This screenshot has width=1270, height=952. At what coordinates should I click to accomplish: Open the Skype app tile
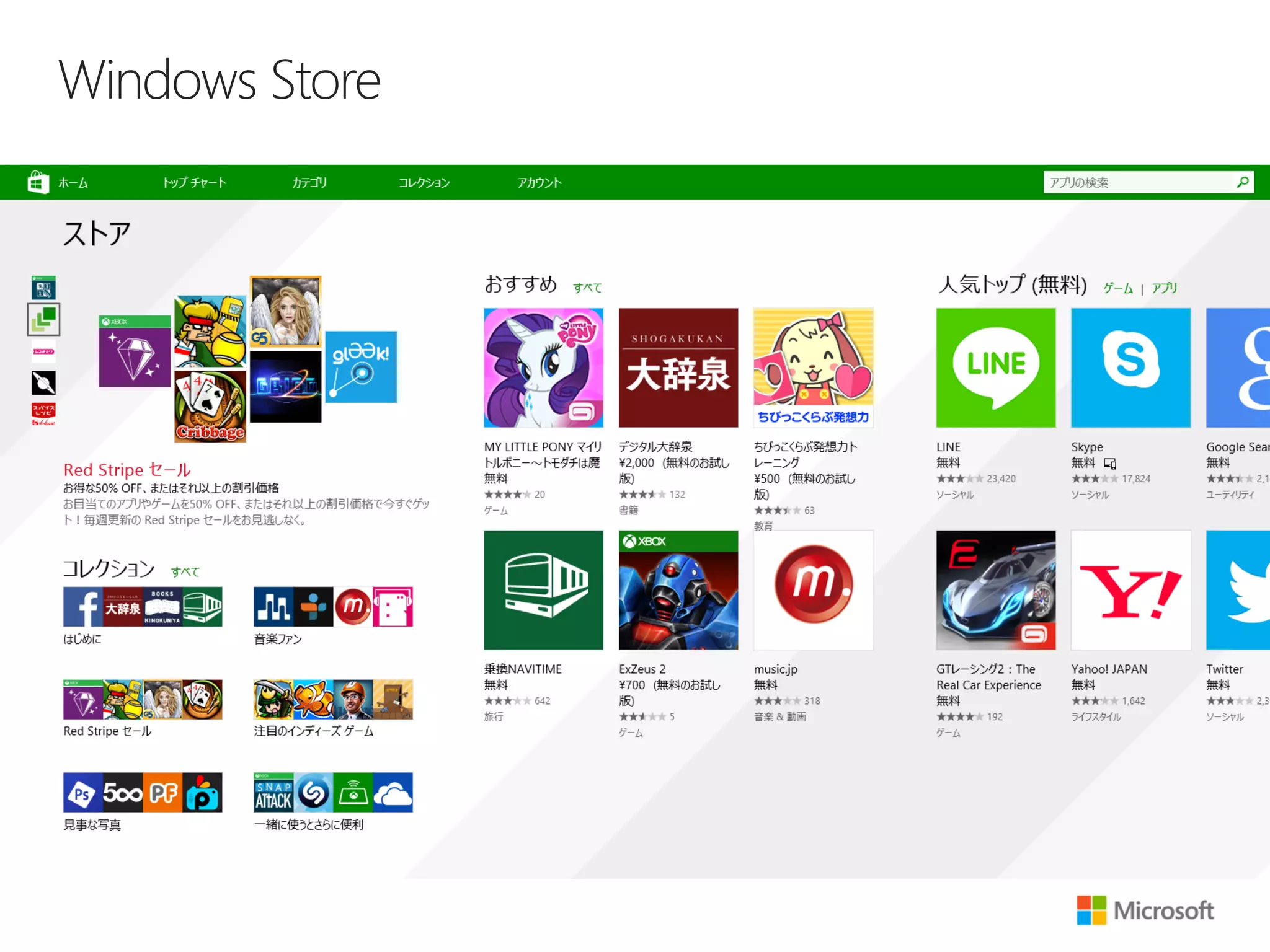[1131, 368]
